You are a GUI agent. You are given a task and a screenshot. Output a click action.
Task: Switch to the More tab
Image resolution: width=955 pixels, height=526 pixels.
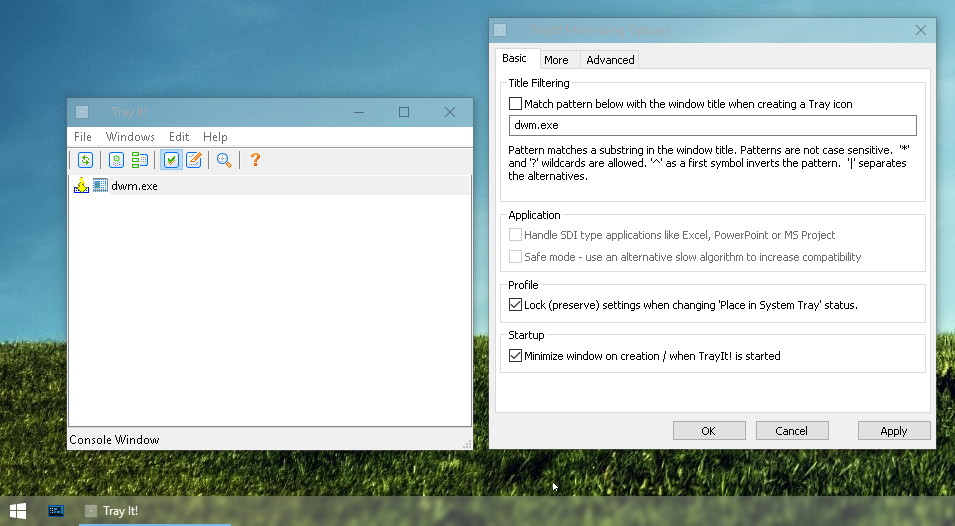556,60
